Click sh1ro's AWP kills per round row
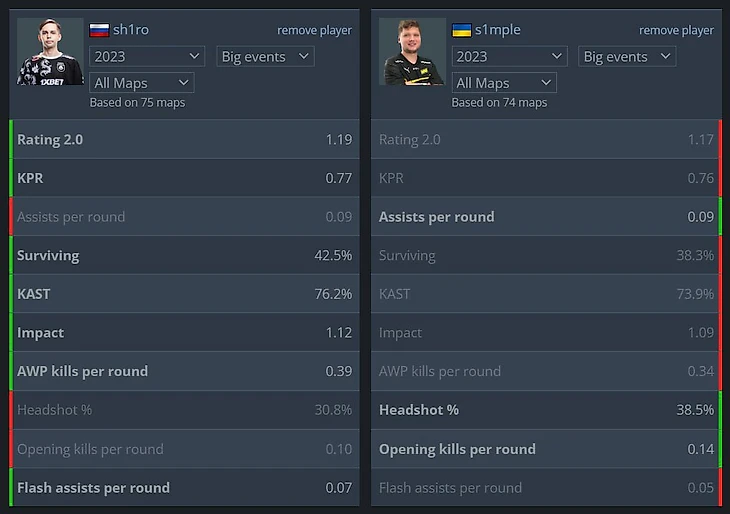This screenshot has width=730, height=514. point(184,371)
